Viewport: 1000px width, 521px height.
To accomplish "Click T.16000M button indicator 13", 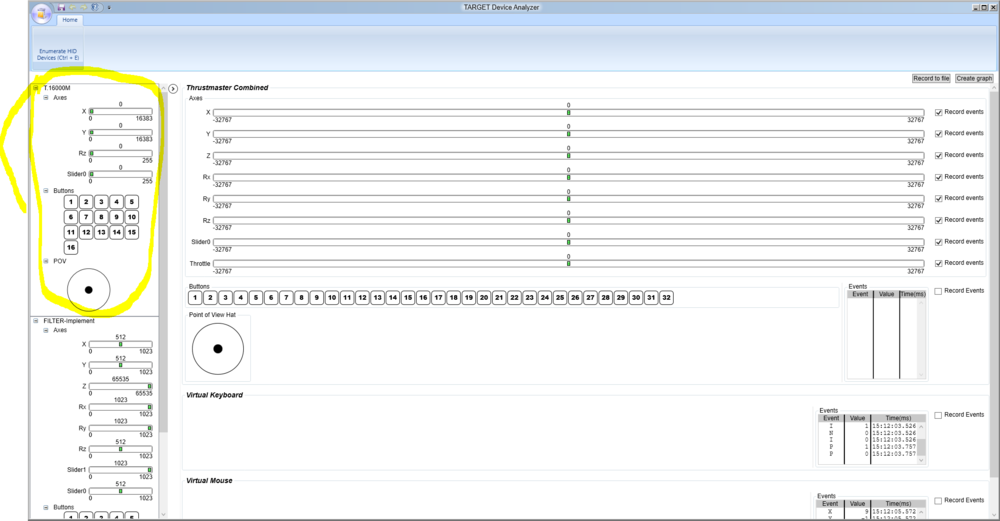I will 101,232.
